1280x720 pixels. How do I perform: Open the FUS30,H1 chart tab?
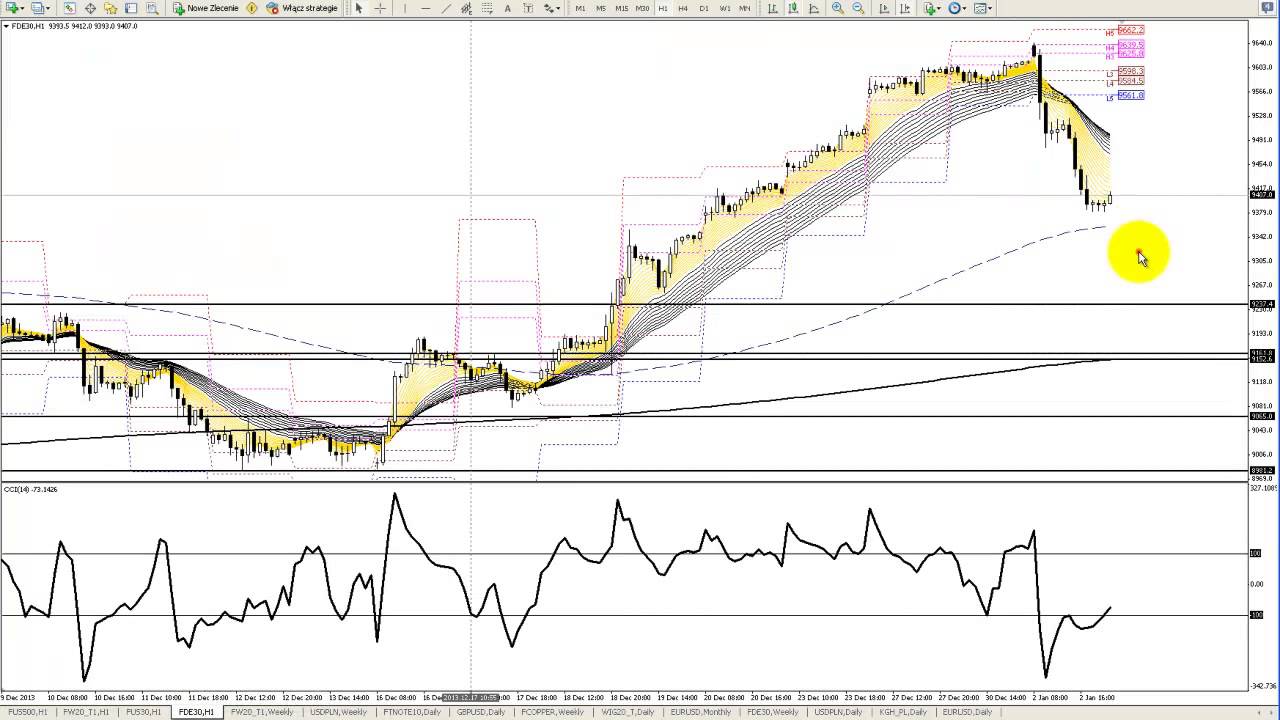pos(143,712)
